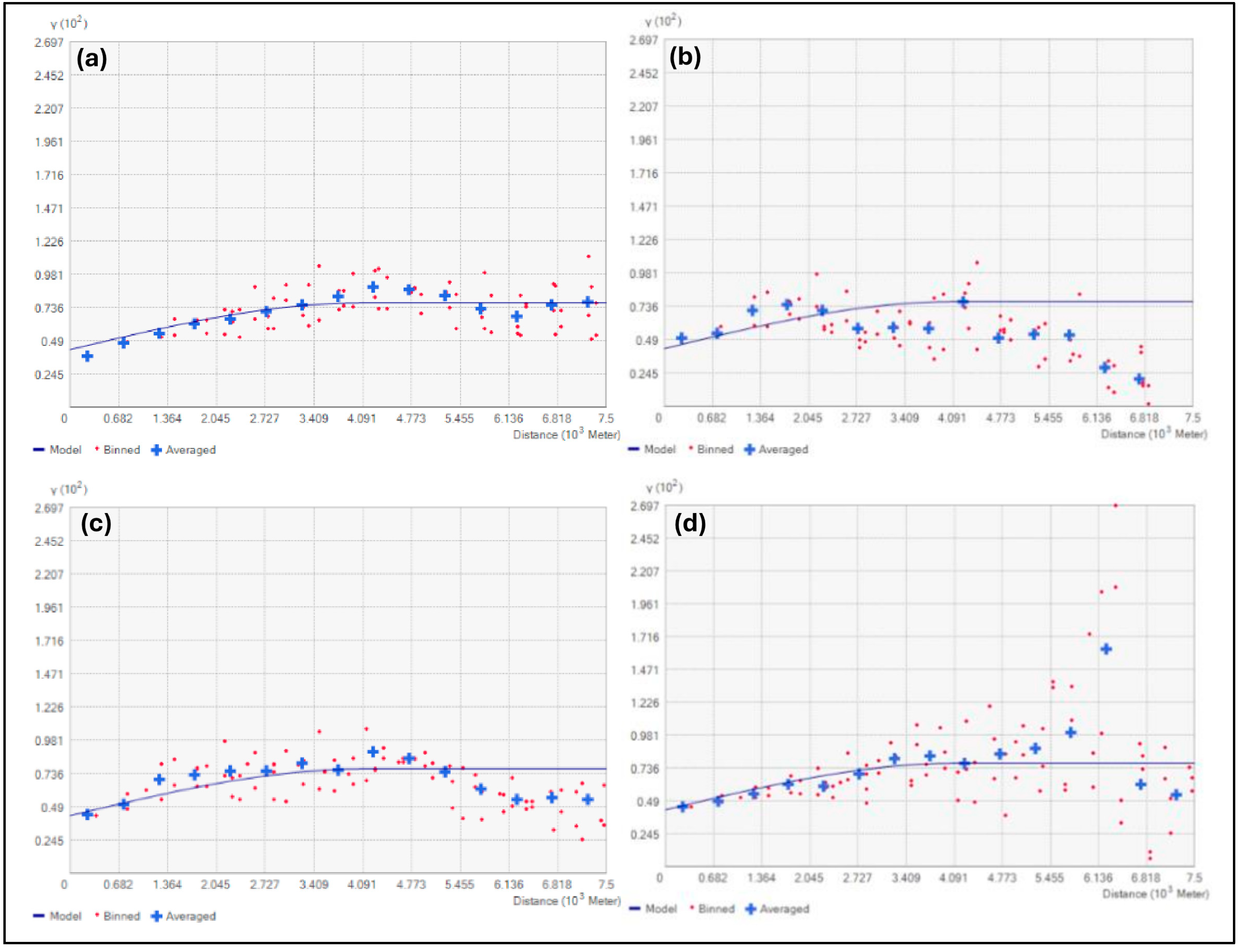Click the Model line icon in panel (b) legend
Screen dimensions: 1240x952
(634, 449)
